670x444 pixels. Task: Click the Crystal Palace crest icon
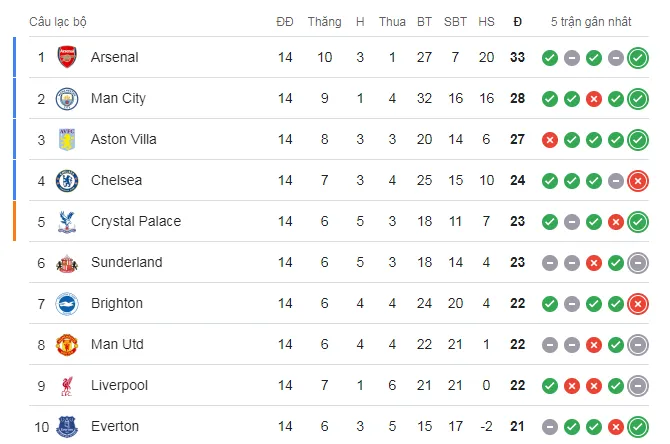68,221
